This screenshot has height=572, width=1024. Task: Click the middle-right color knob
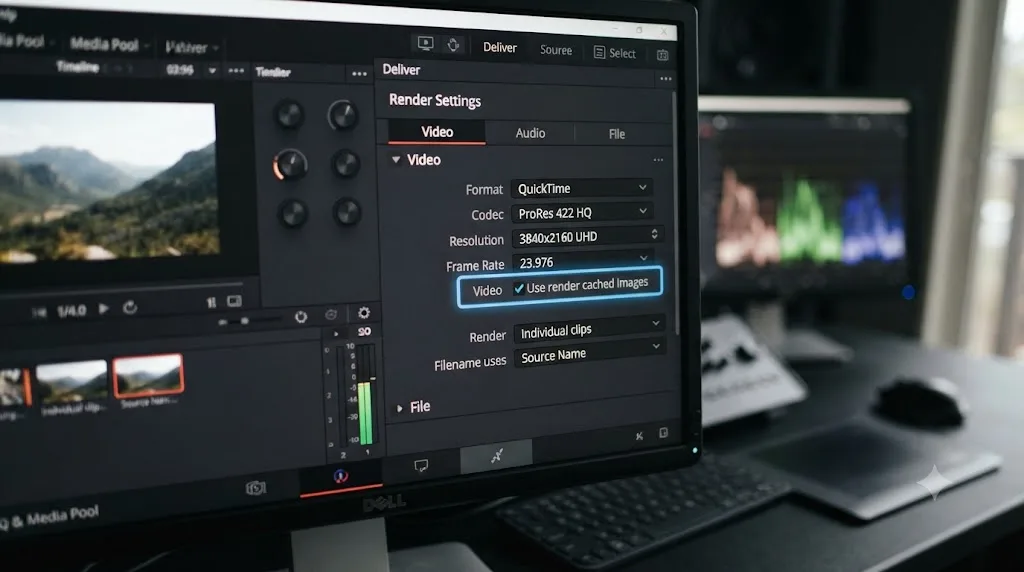click(x=345, y=163)
